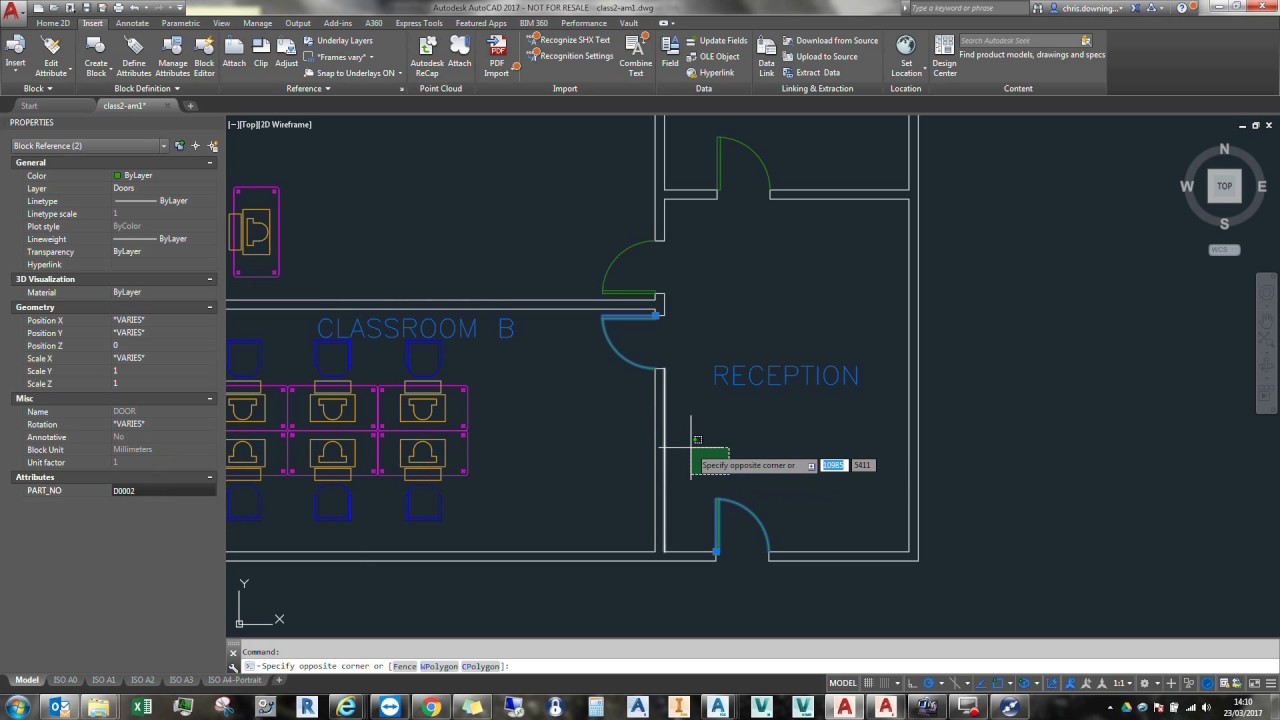Open Google Chrome from the taskbar

[431, 707]
